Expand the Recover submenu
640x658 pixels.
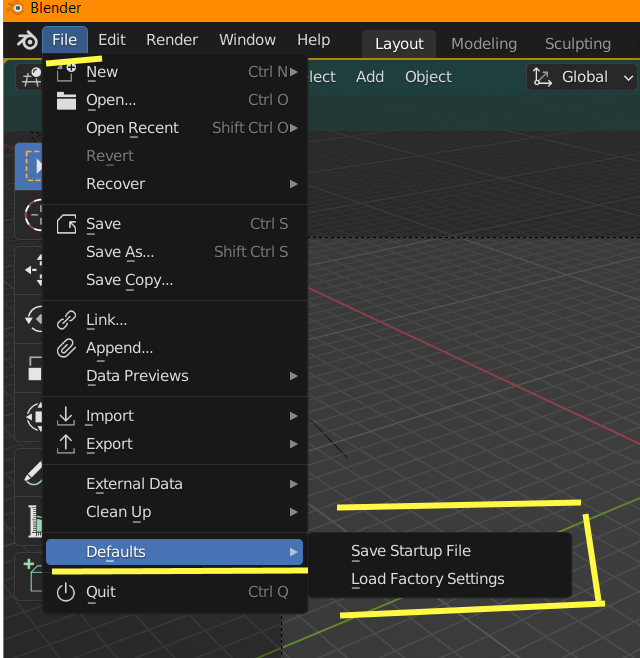tap(175, 184)
